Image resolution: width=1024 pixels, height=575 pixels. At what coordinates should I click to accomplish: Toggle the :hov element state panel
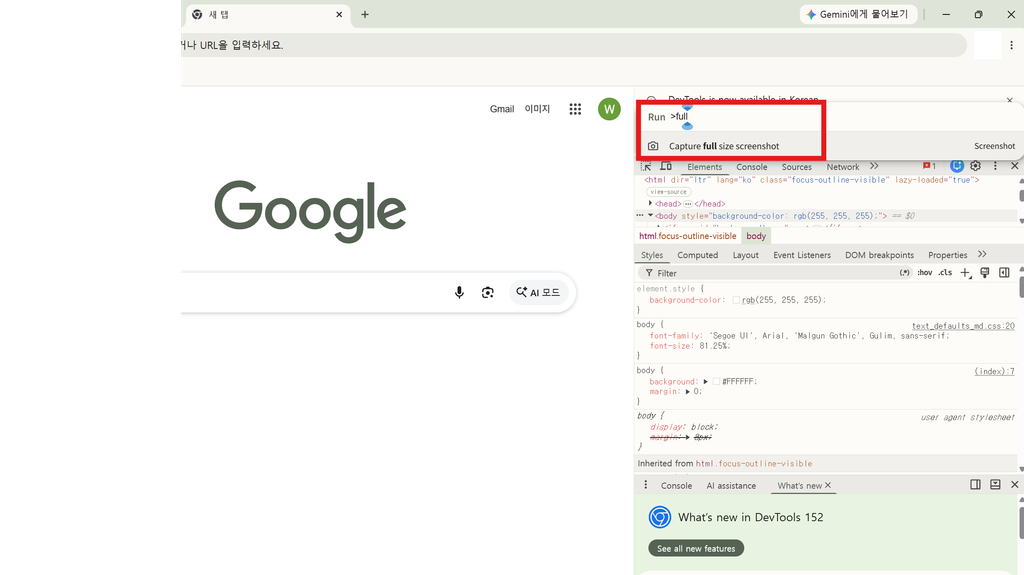tap(925, 272)
